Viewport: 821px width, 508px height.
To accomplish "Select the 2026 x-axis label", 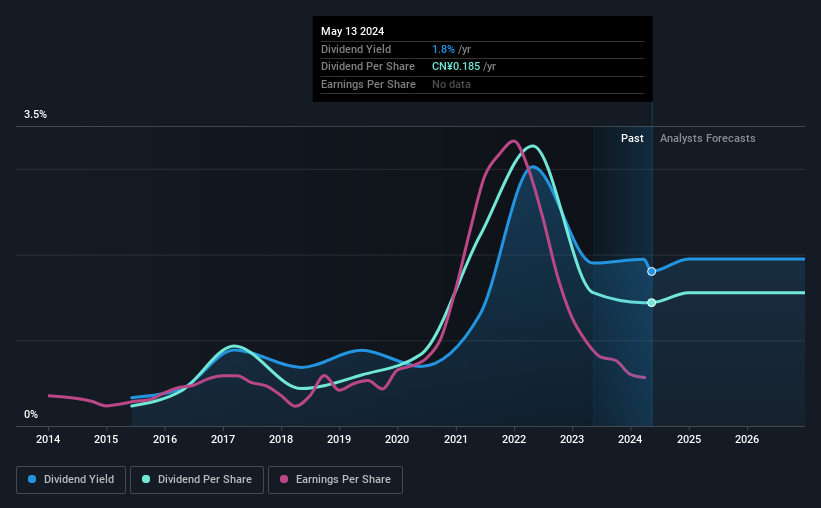I will coord(747,439).
